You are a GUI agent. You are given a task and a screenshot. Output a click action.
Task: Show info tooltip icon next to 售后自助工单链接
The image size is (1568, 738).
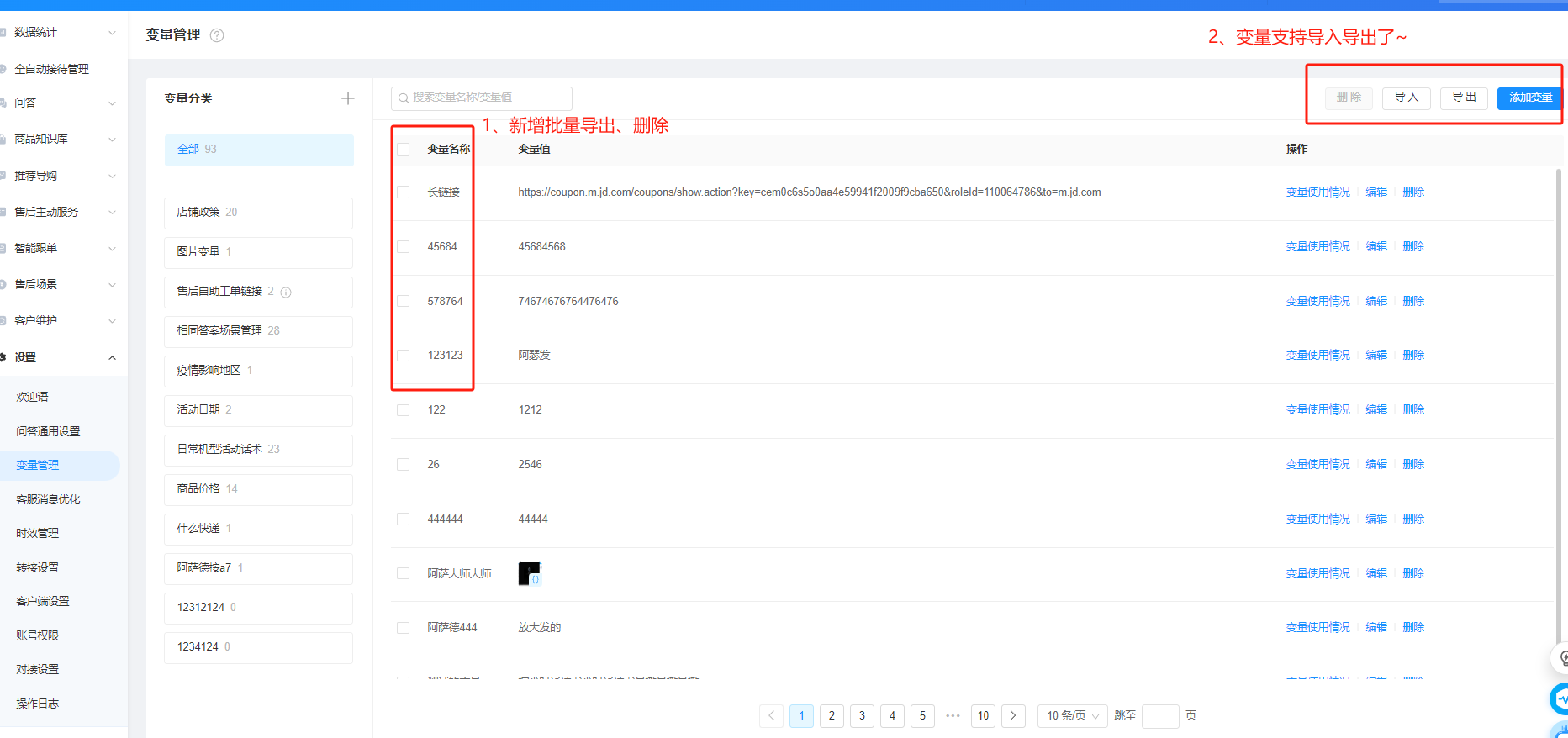[x=286, y=293]
